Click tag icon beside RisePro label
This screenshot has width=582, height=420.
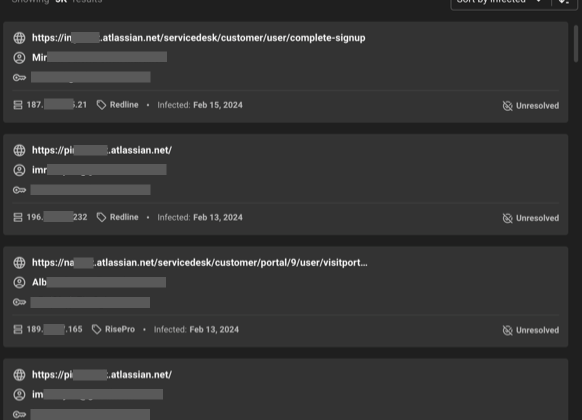click(97, 329)
